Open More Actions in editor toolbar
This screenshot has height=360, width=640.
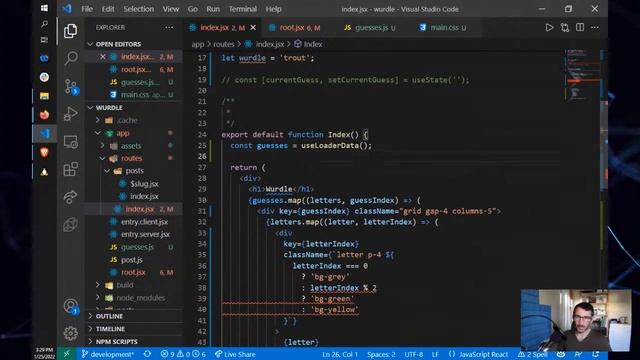pos(595,27)
